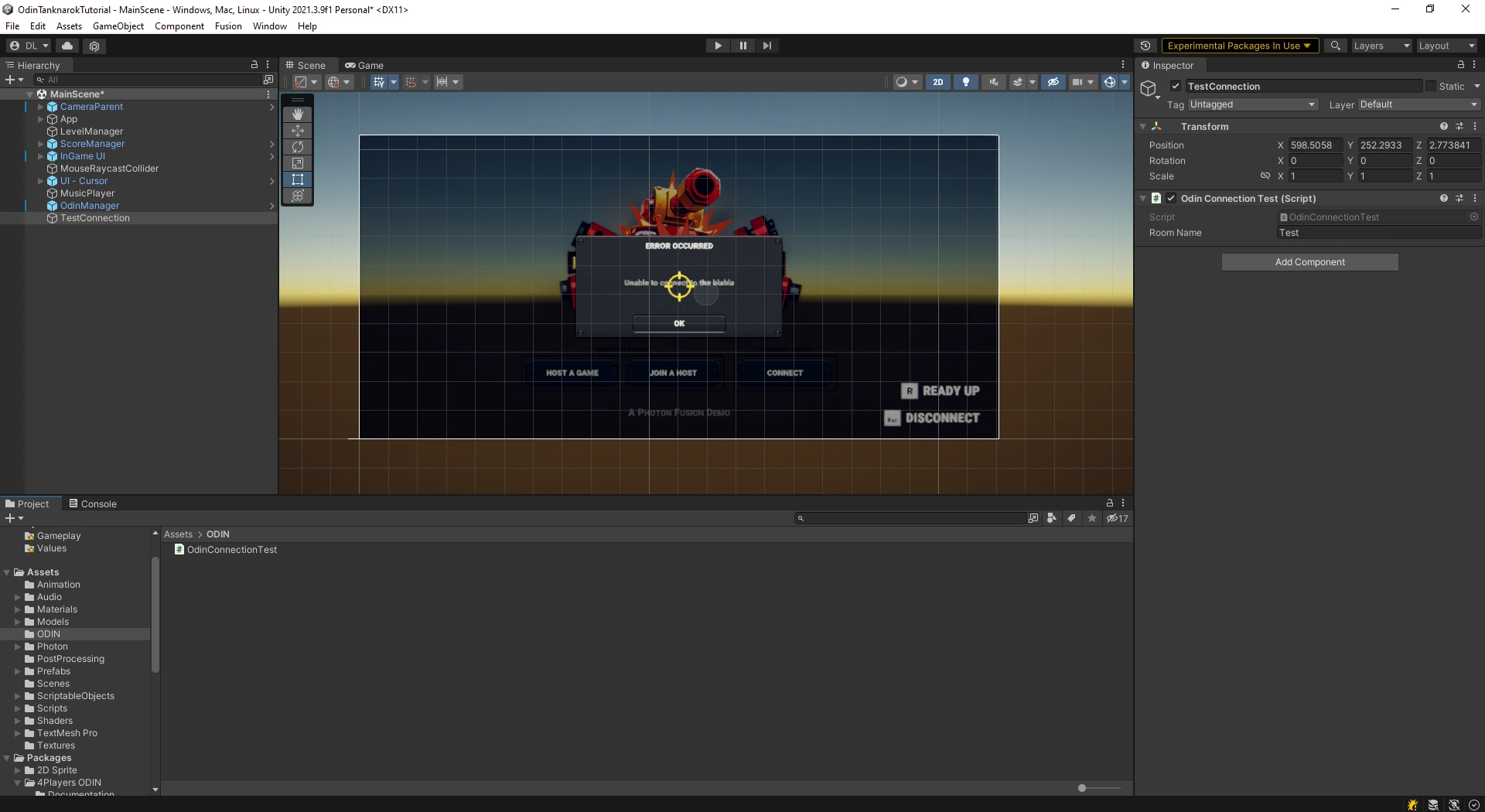The height and width of the screenshot is (812, 1485).
Task: Expand the Photon folder in Project tree
Action: pos(18,647)
